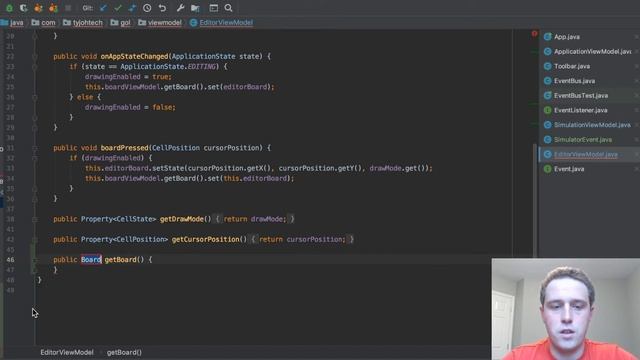640x360 pixels.
Task: Collapse onAppStateChanged method fold arrow
Action: point(35,56)
